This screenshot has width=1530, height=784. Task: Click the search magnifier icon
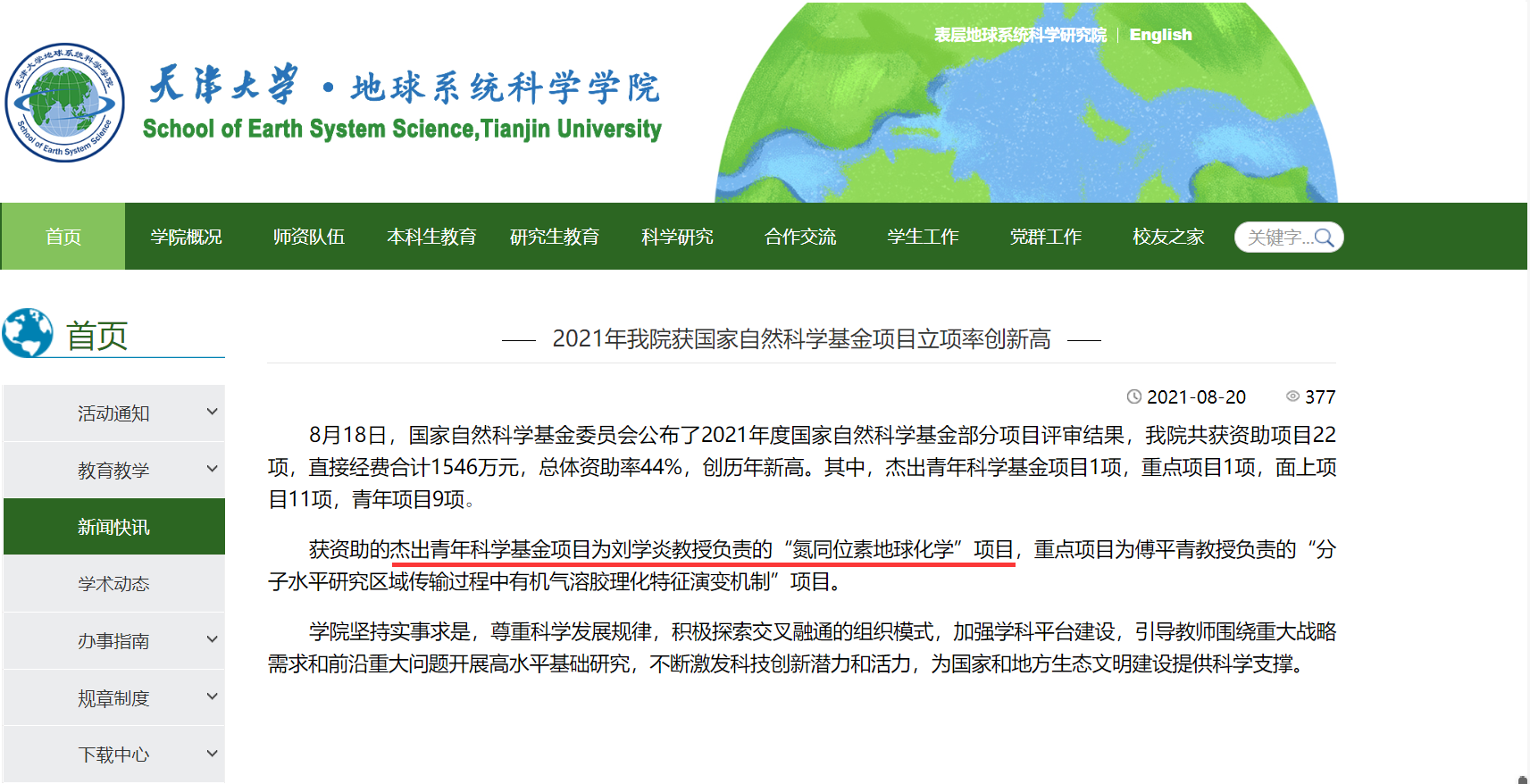point(1325,238)
